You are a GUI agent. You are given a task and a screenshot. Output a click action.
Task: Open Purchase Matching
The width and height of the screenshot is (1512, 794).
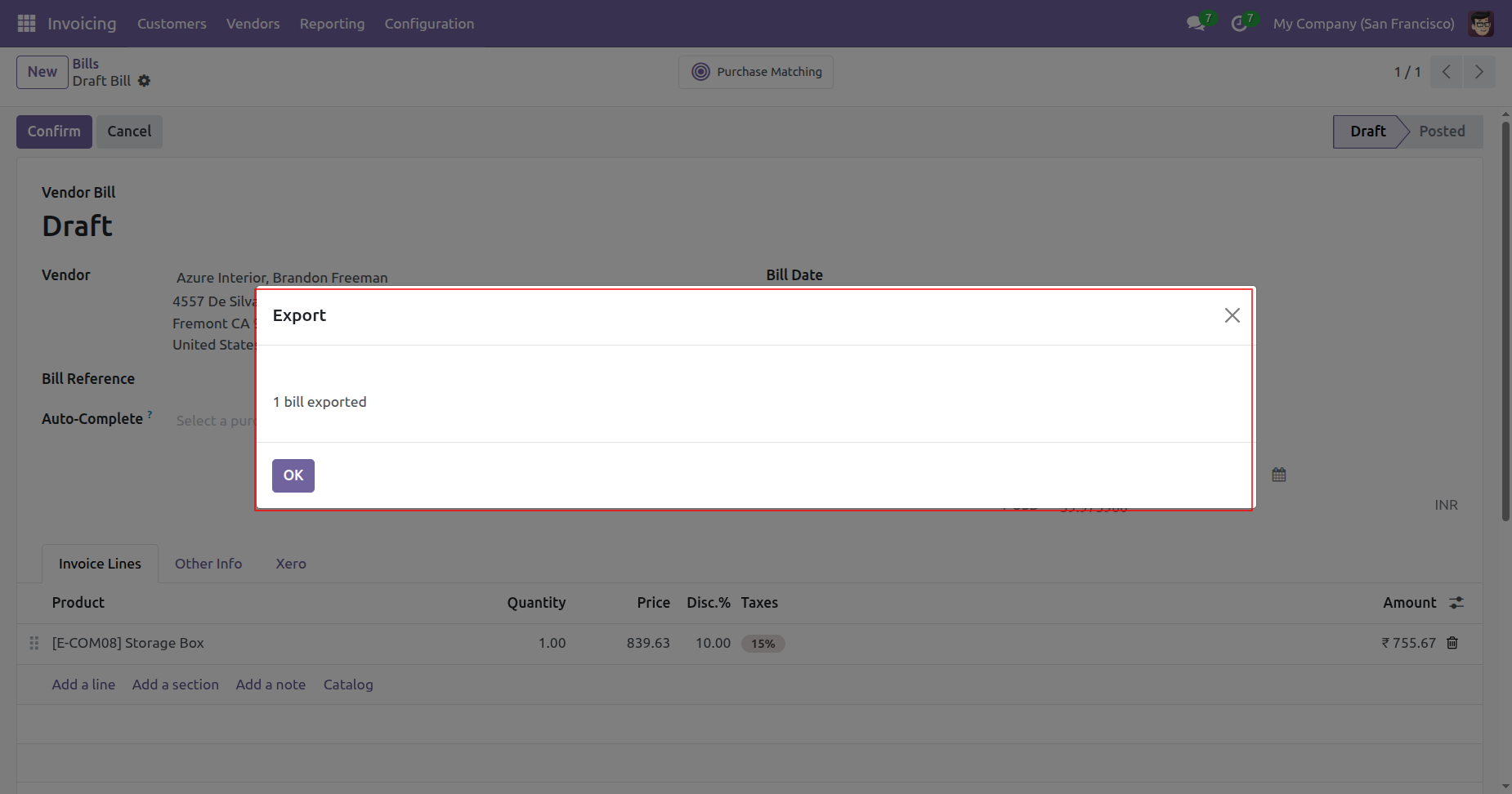click(756, 72)
